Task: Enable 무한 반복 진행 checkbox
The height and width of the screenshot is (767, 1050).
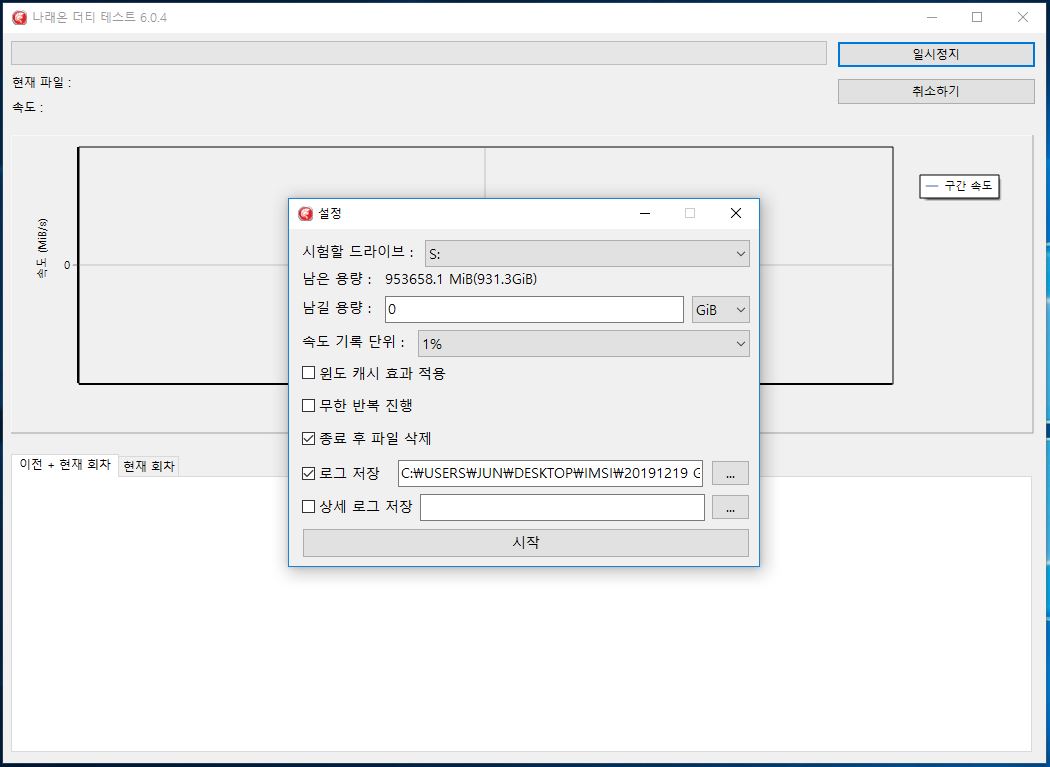Action: 309,405
